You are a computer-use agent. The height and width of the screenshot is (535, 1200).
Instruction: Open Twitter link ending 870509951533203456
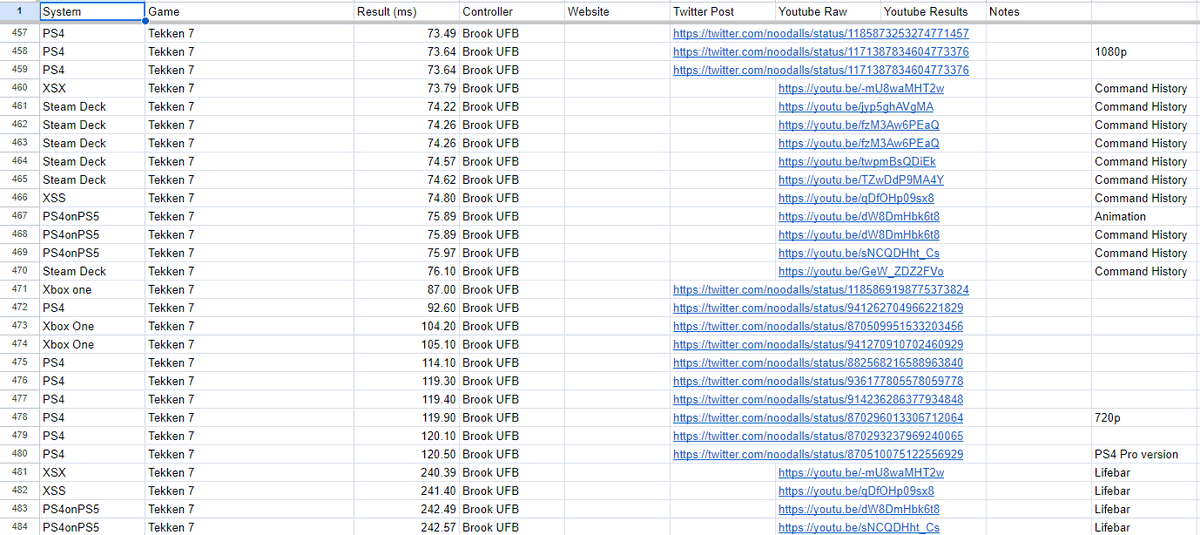pyautogui.click(x=818, y=326)
